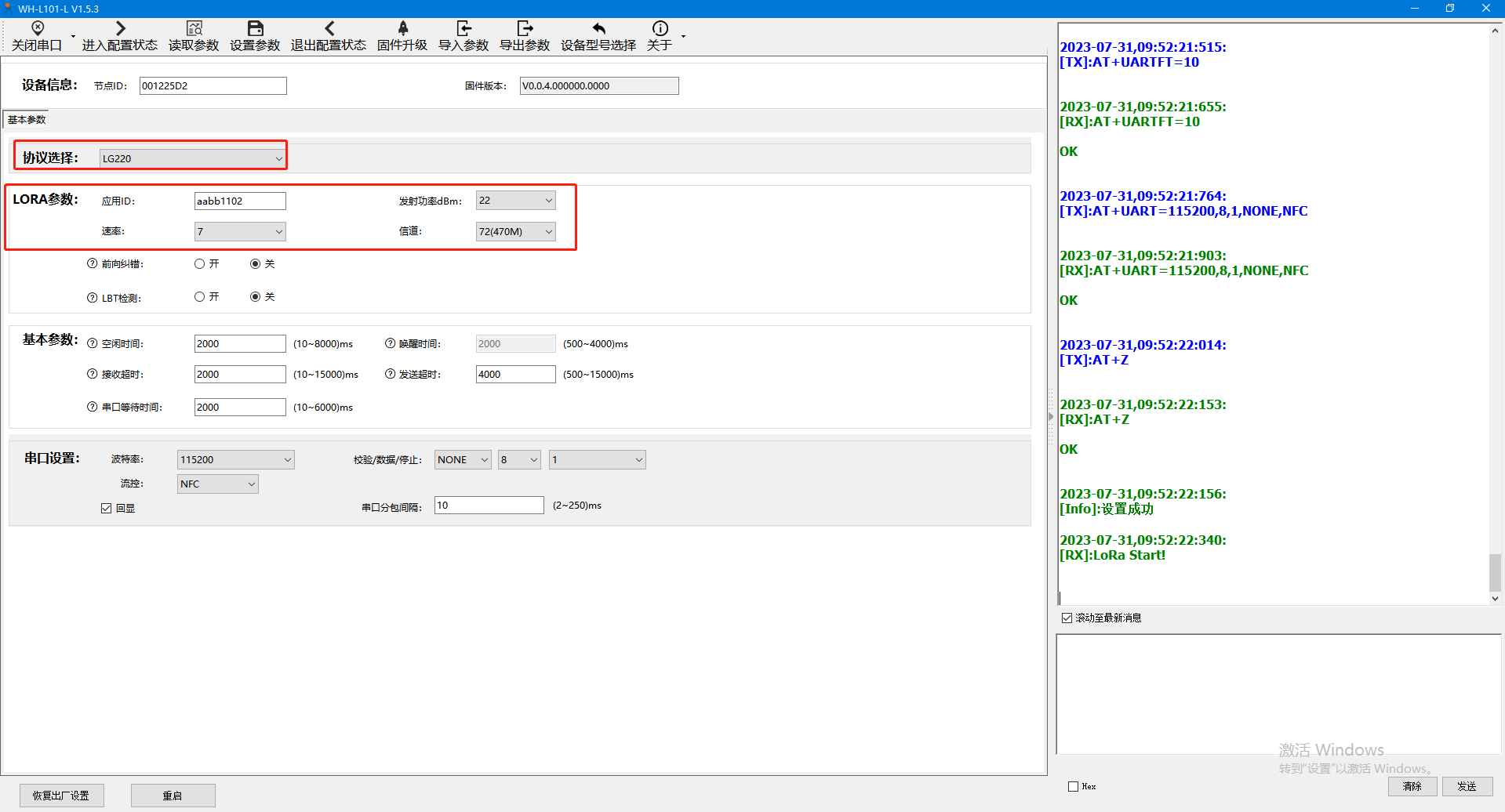This screenshot has height=812, width=1505.
Task: Select the 基本参数 tab
Action: [x=27, y=120]
